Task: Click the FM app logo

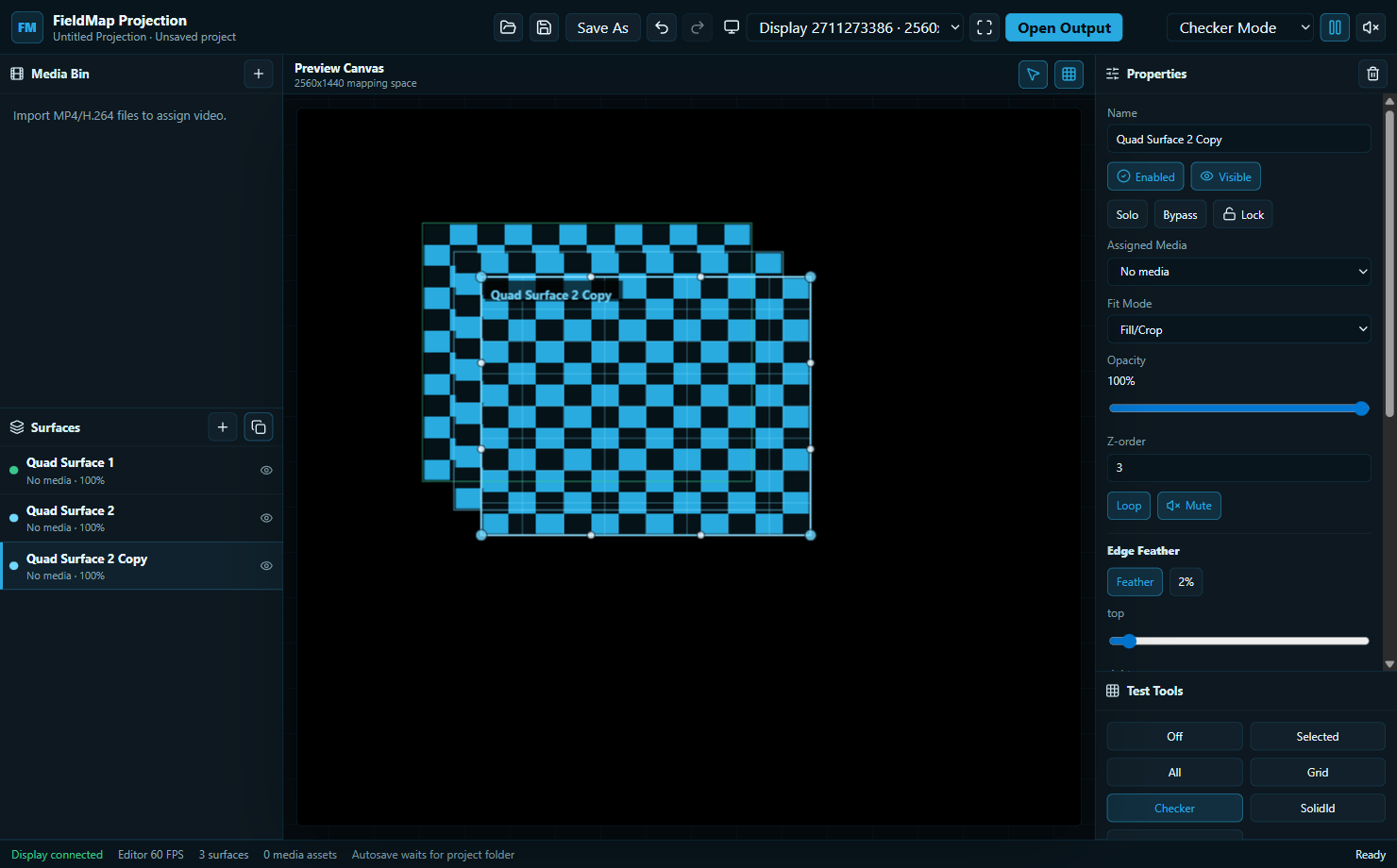Action: click(27, 27)
